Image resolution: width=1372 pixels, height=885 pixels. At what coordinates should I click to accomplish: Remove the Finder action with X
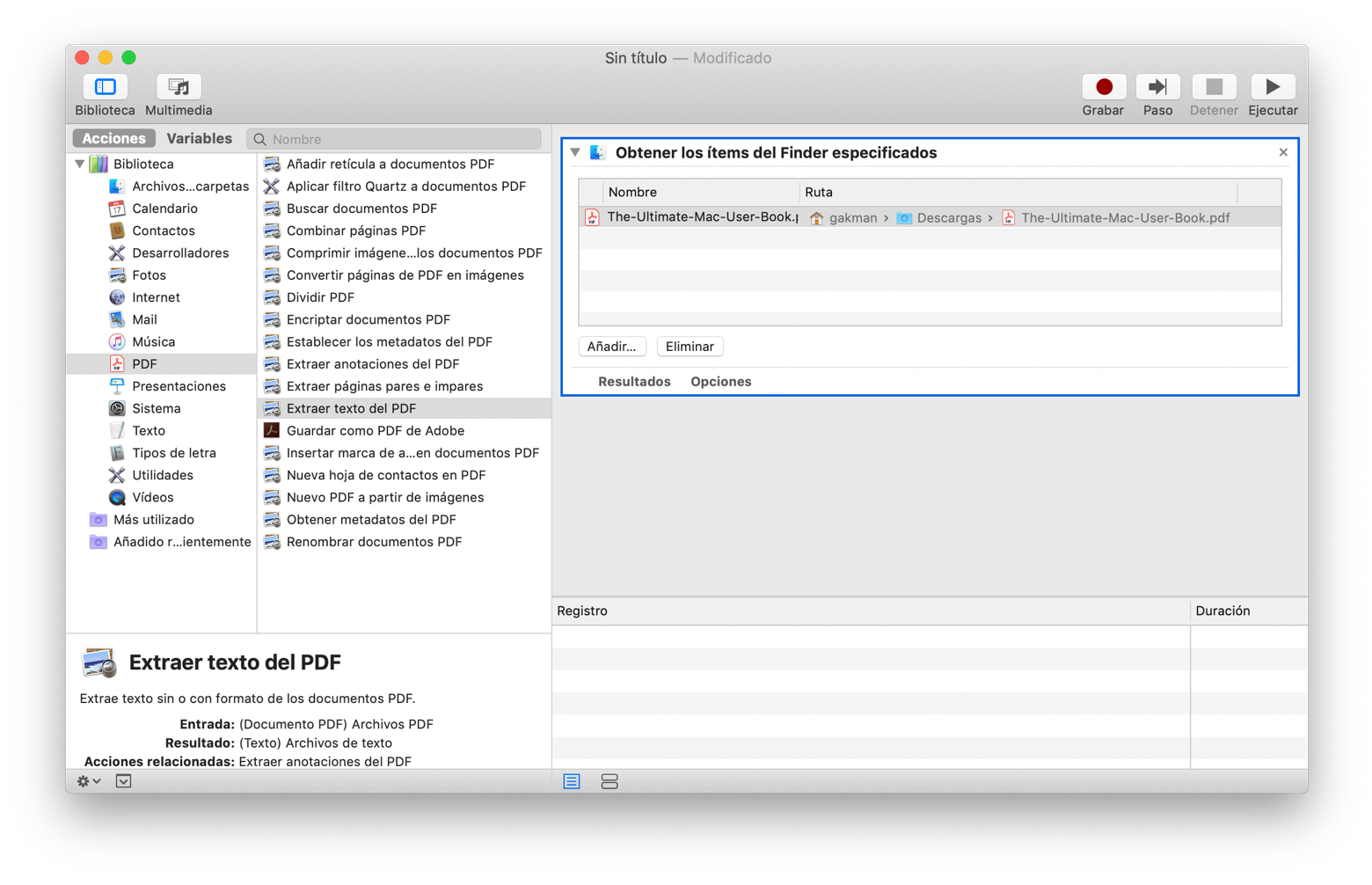(1283, 153)
